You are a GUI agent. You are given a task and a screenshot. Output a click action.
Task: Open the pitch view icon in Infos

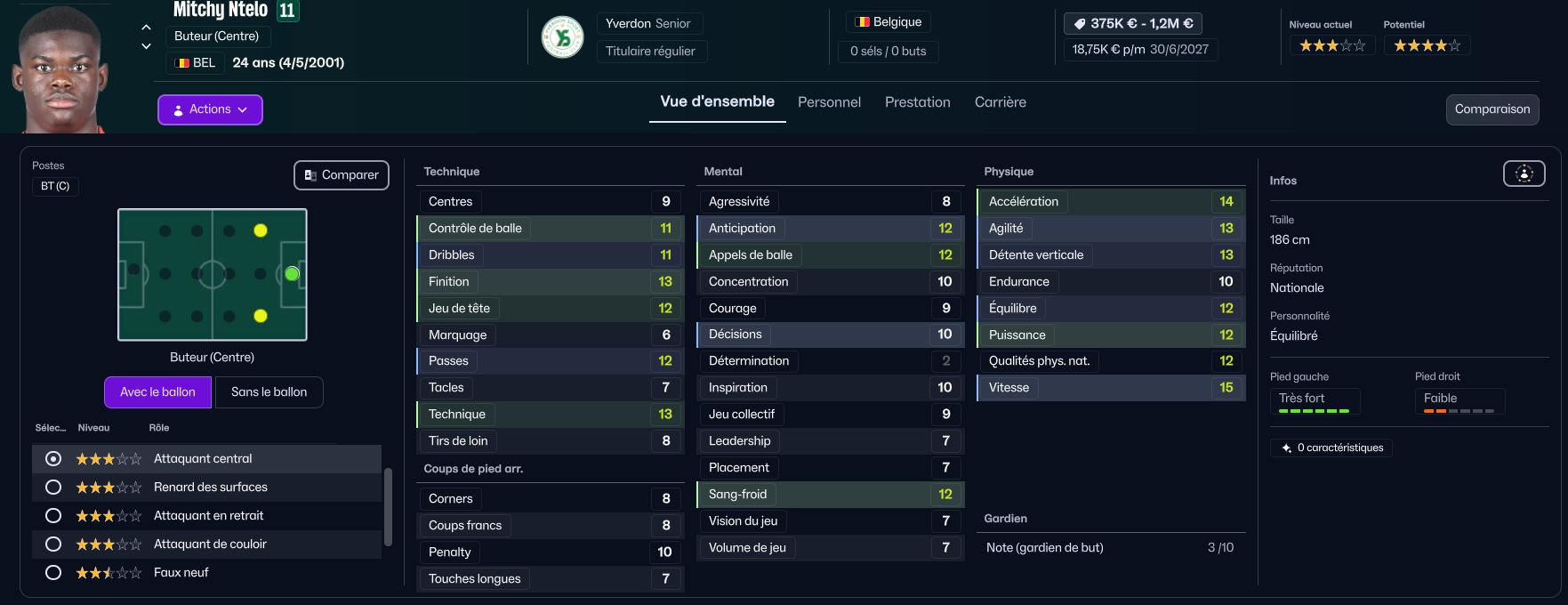(x=1524, y=173)
